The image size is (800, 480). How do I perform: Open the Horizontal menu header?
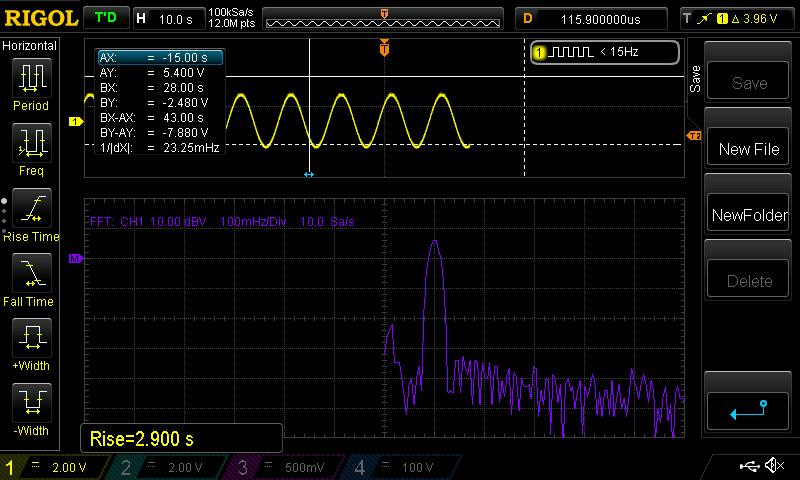click(x=30, y=46)
